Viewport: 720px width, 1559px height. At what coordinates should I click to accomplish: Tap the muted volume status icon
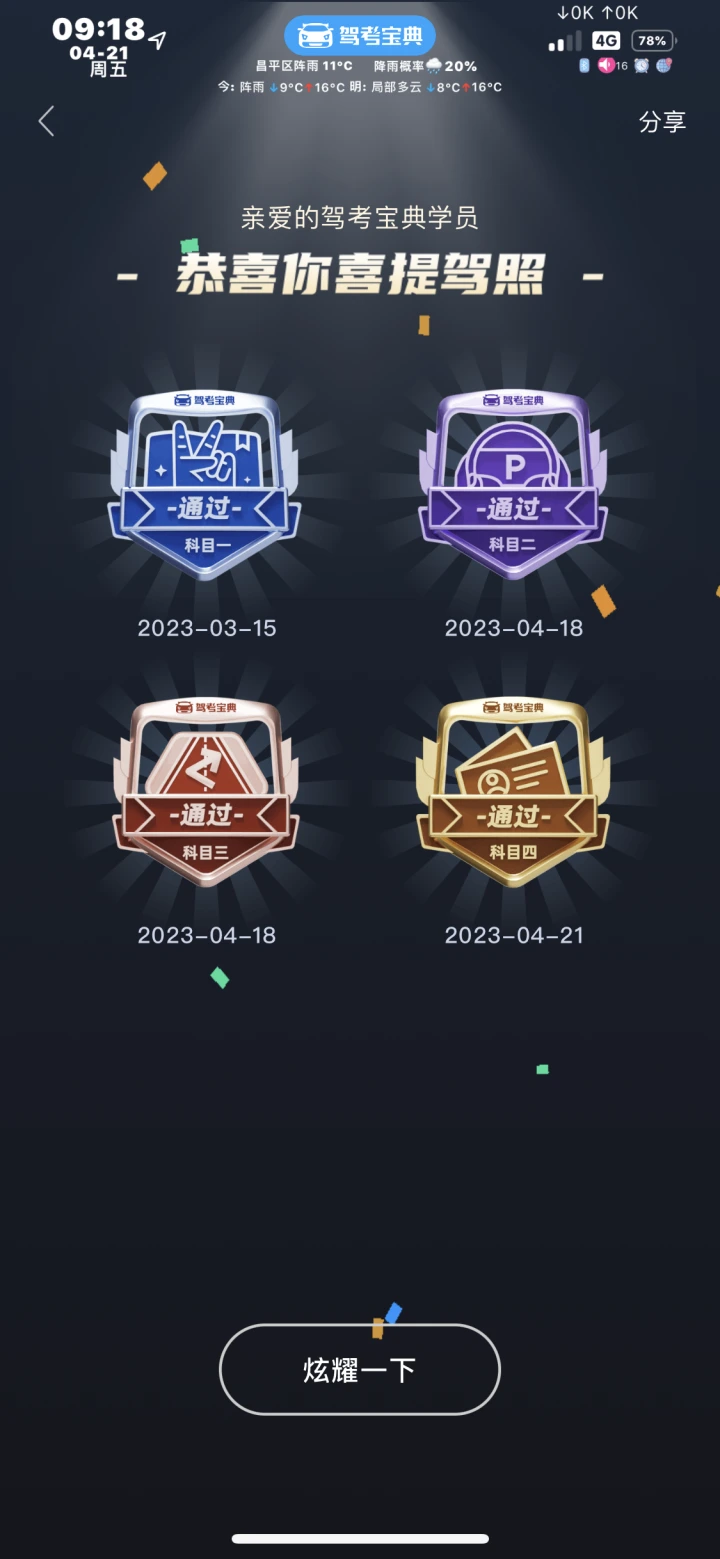click(606, 65)
